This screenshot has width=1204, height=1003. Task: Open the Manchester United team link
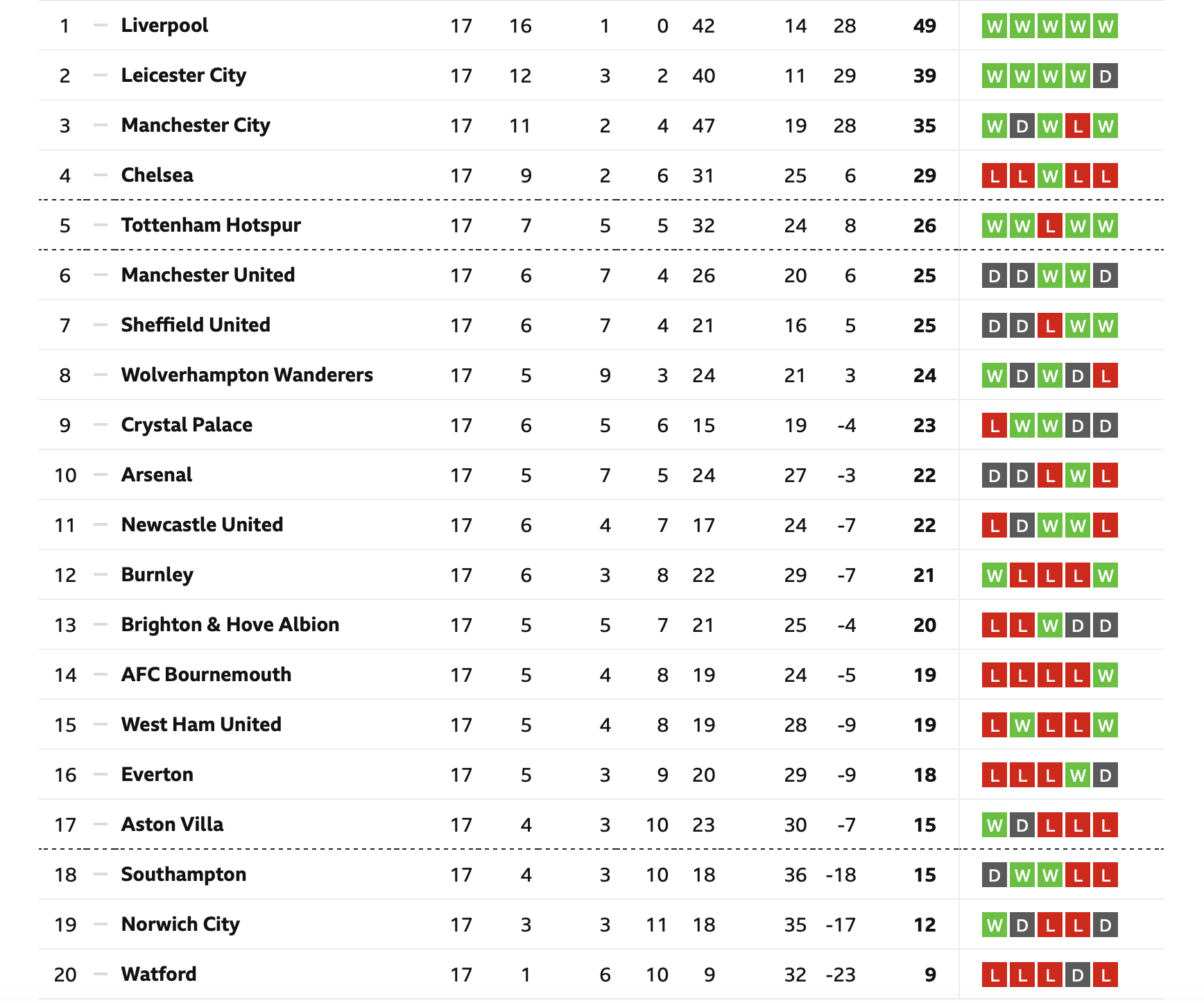click(208, 275)
